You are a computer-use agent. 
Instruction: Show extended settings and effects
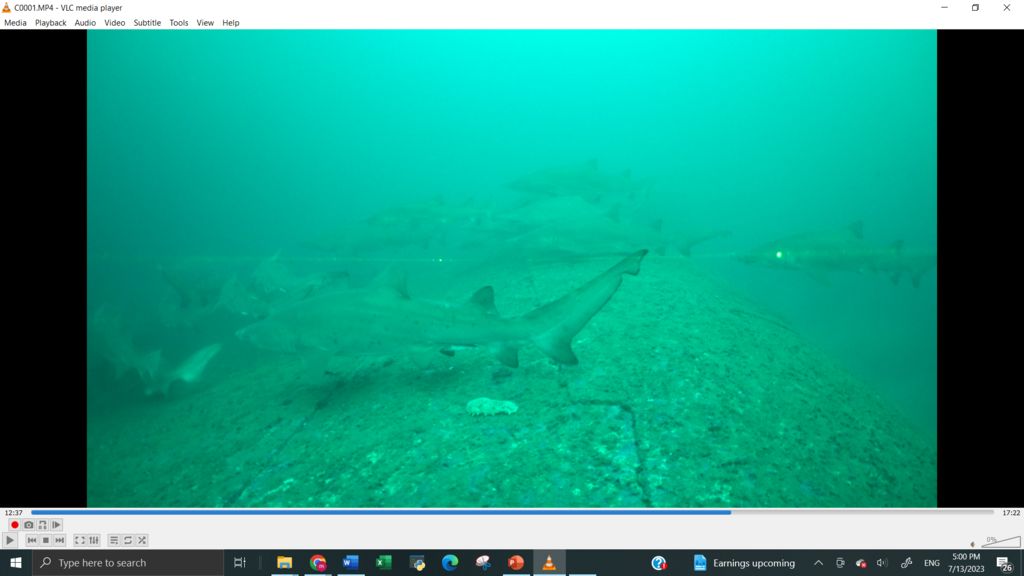point(94,540)
